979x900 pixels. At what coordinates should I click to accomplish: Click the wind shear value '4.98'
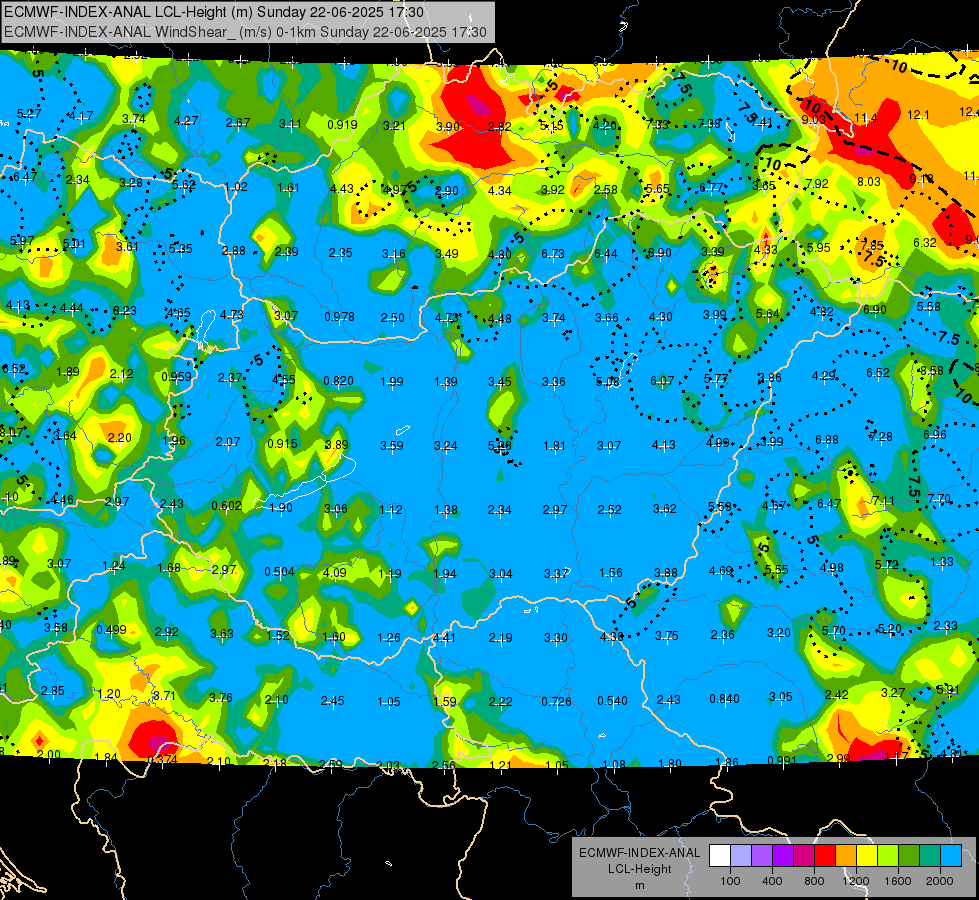point(831,568)
